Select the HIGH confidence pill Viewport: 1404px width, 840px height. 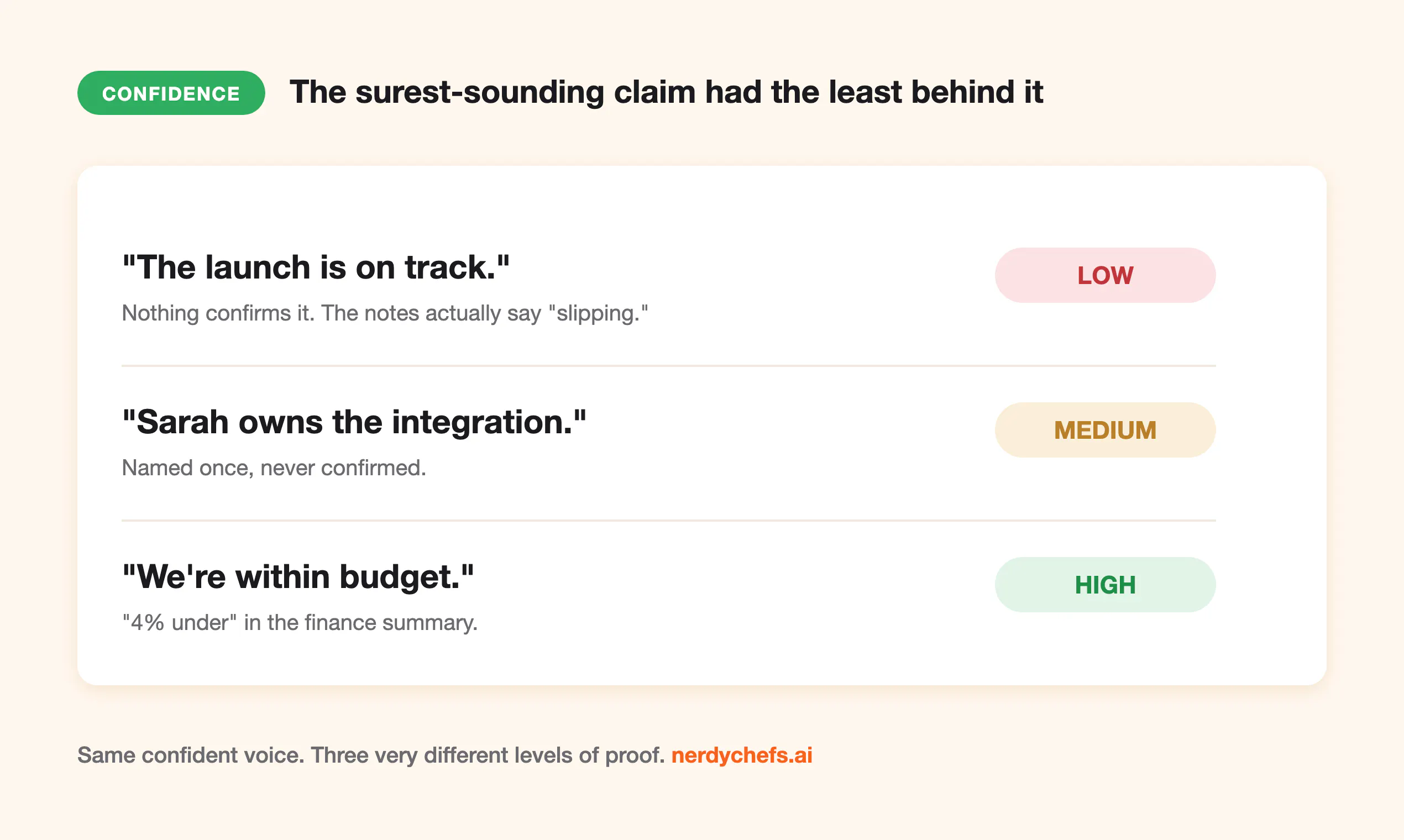pos(1105,584)
